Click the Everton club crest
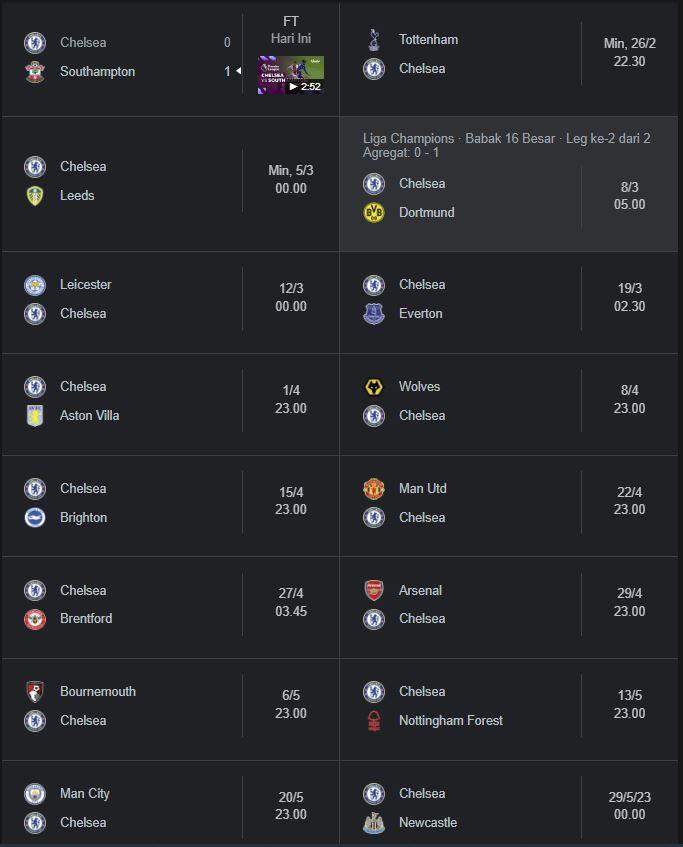Screen dimensions: 683x847 click(x=373, y=314)
